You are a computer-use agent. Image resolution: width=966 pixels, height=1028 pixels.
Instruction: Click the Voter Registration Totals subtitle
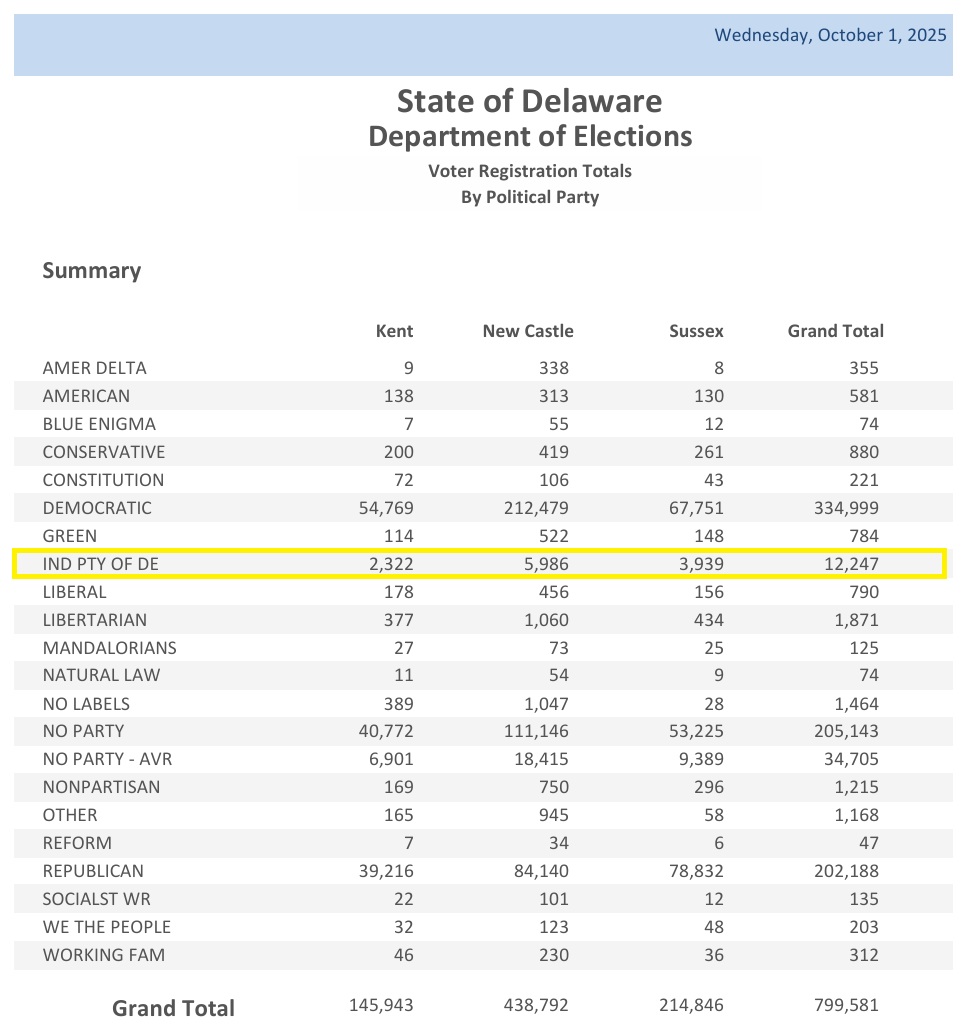click(529, 171)
